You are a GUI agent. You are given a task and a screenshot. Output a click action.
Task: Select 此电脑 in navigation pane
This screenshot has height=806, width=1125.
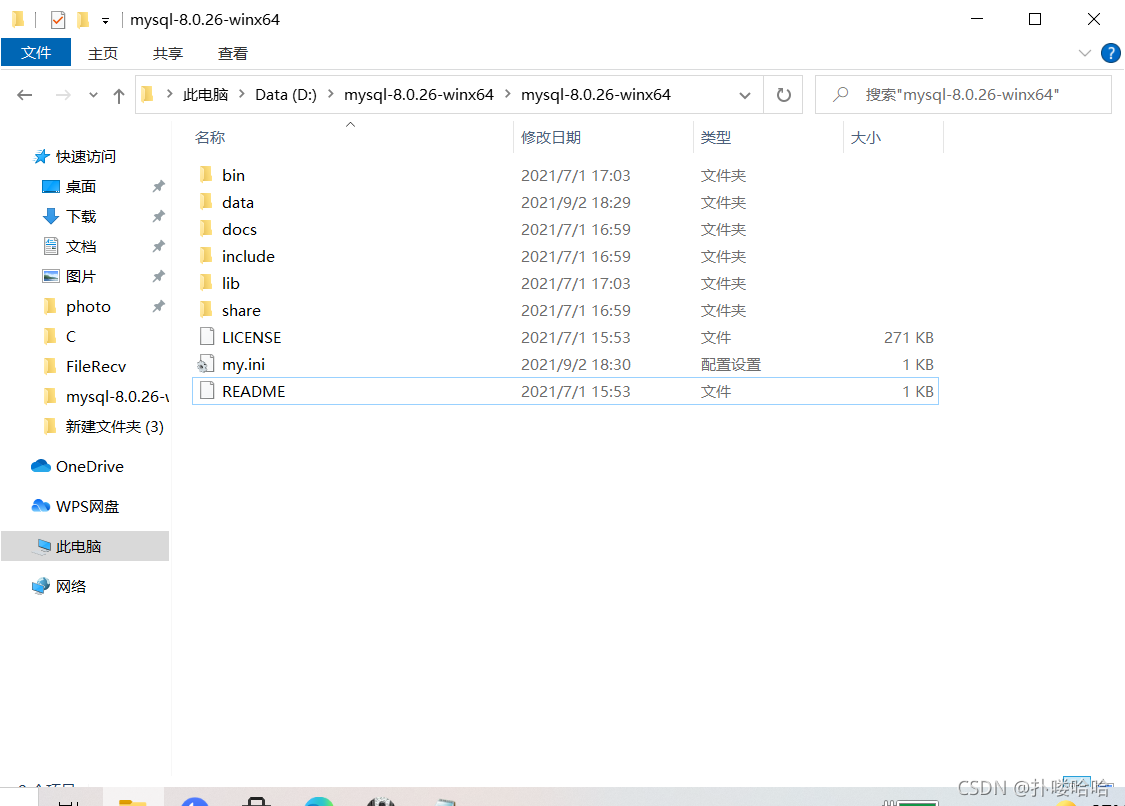pos(78,547)
